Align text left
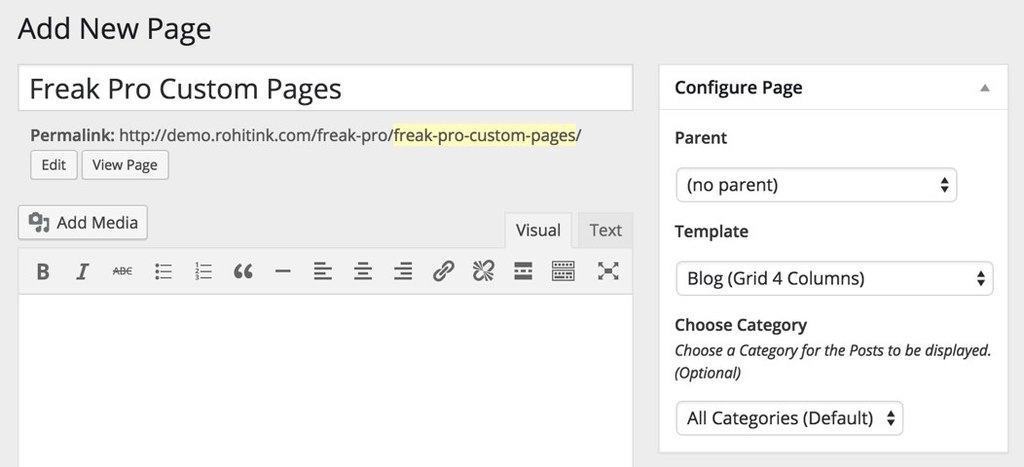1024x467 pixels. (x=323, y=271)
